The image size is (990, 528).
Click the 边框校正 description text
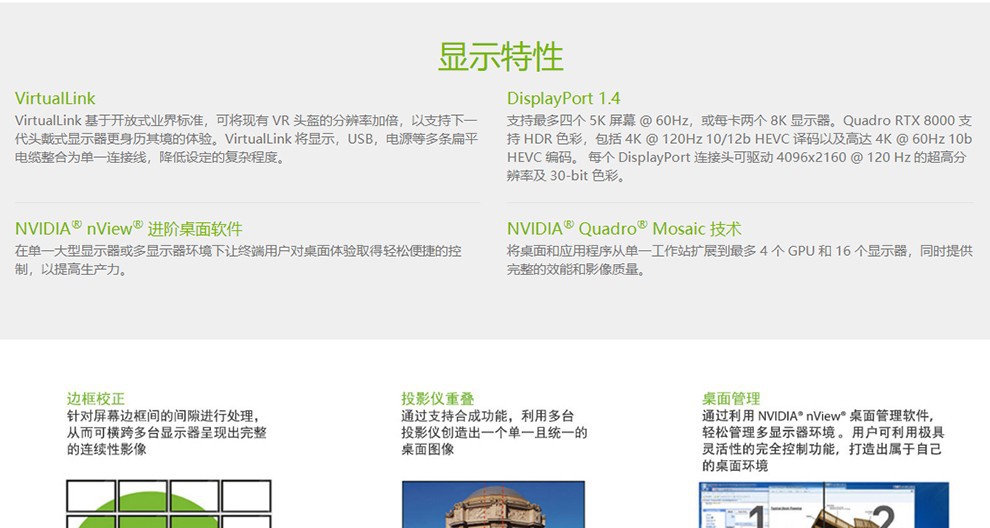click(167, 433)
